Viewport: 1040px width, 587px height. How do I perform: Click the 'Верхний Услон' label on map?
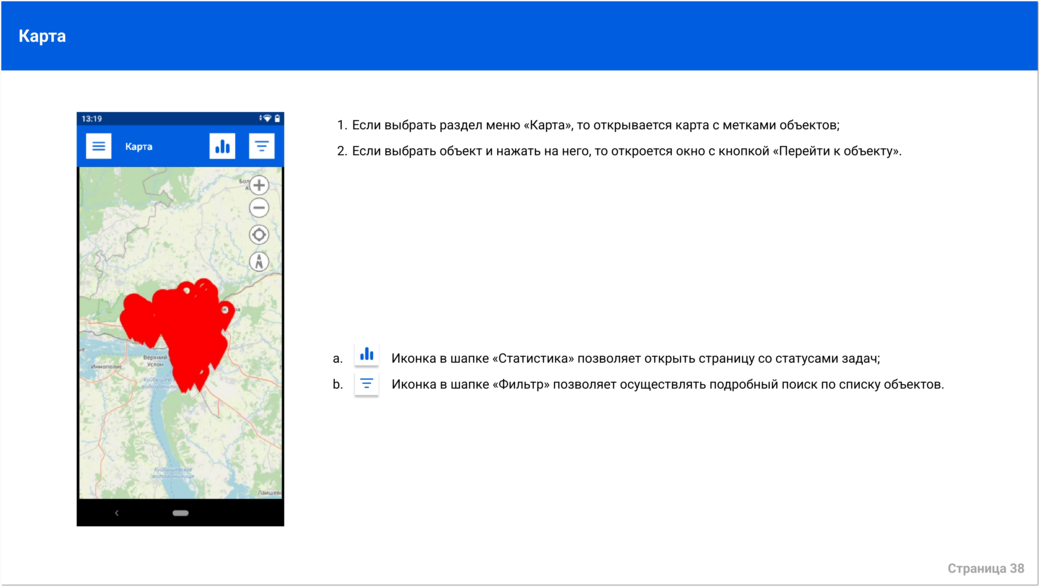(x=155, y=361)
